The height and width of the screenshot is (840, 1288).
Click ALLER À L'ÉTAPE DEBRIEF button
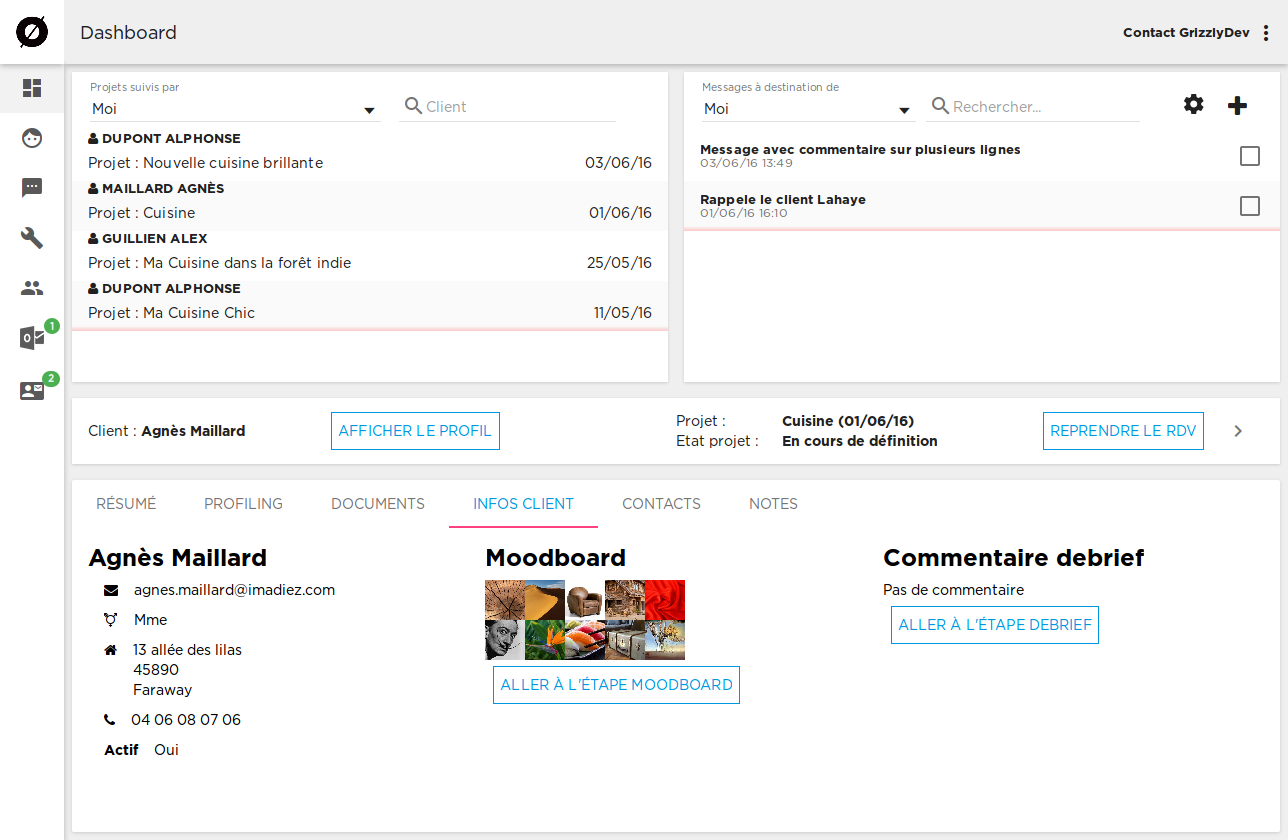995,625
